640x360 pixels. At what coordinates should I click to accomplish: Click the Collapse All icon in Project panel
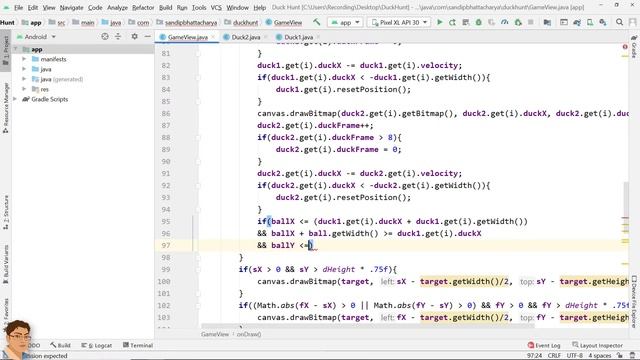point(118,37)
